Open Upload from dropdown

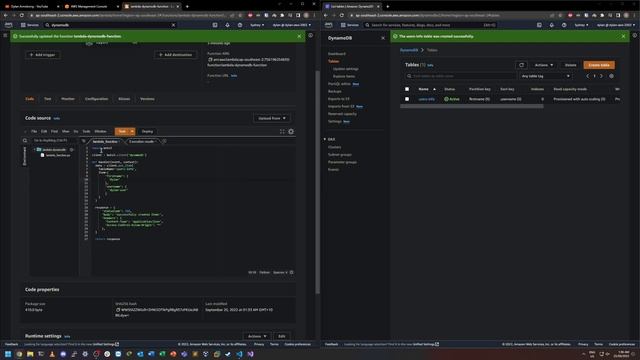pyautogui.click(x=271, y=118)
